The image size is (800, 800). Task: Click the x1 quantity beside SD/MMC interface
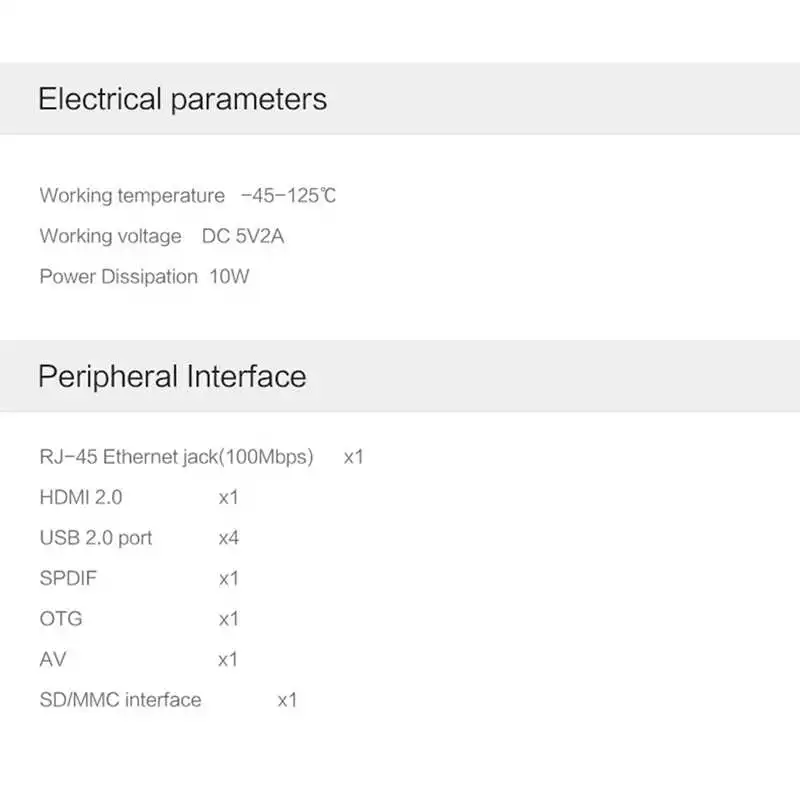tap(287, 701)
